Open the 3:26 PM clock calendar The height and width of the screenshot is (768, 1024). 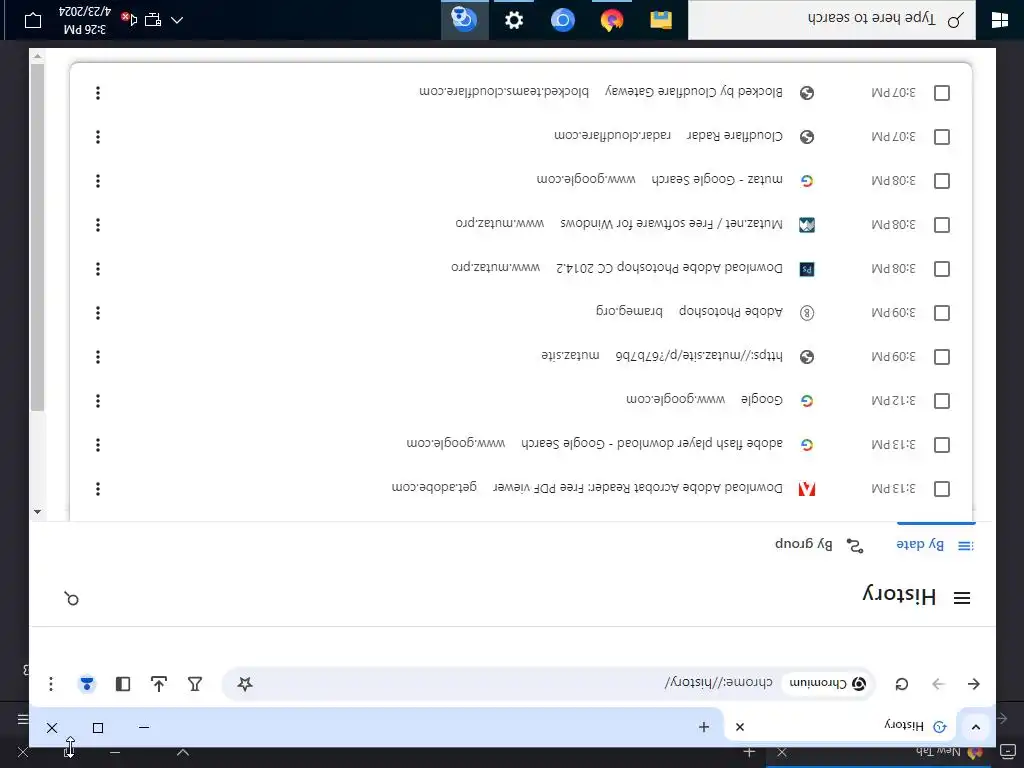[x=84, y=20]
